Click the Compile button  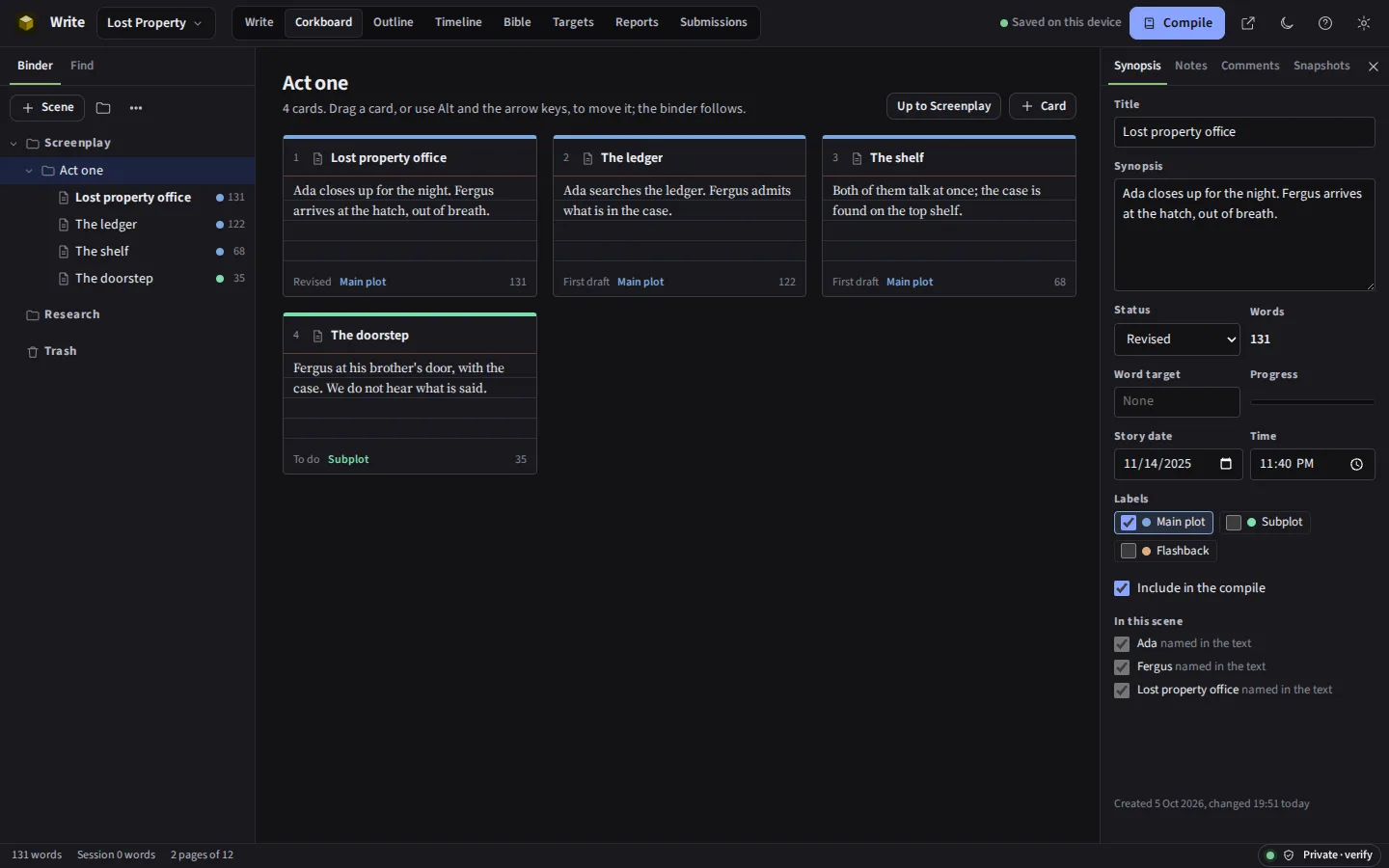(1177, 23)
